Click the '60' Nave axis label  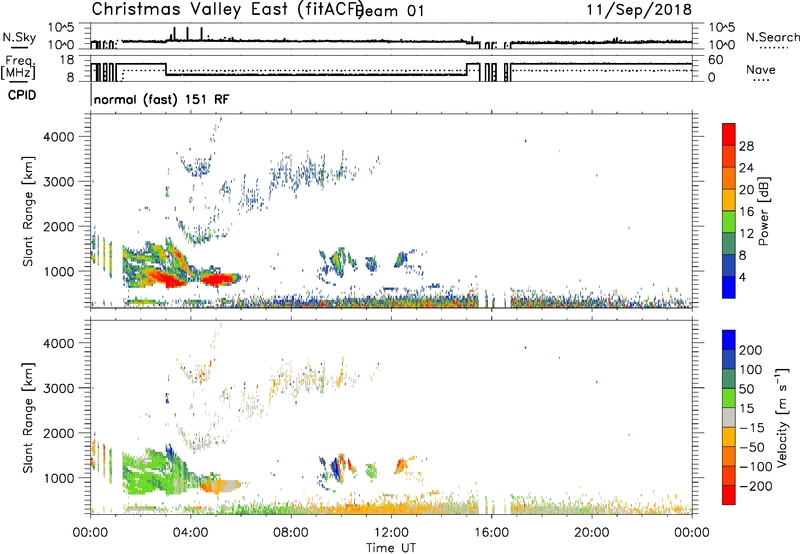[x=716, y=60]
